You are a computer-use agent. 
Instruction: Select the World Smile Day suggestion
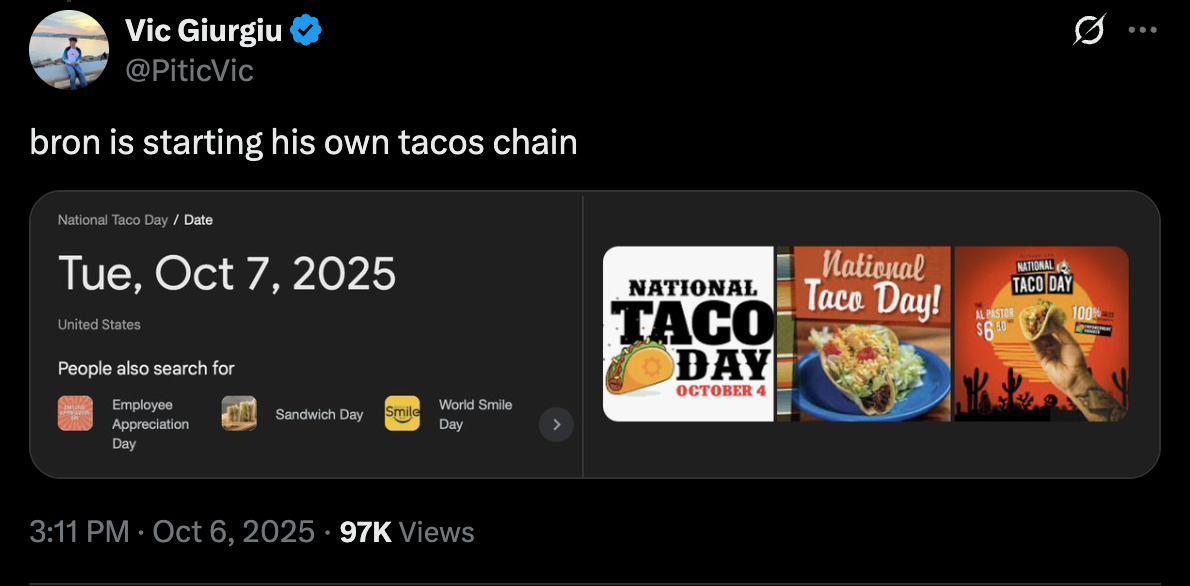point(475,414)
